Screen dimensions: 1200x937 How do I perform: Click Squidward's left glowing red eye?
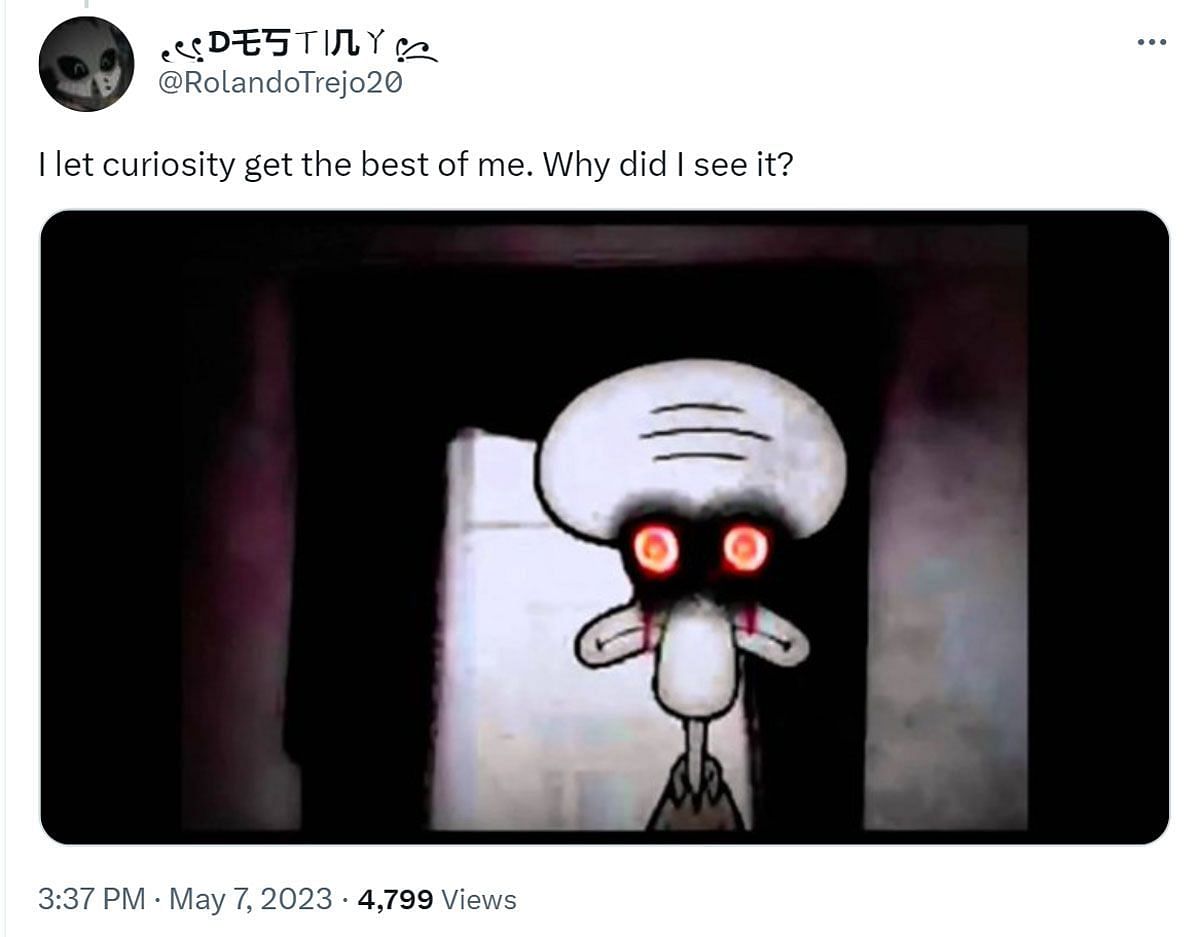pos(656,549)
